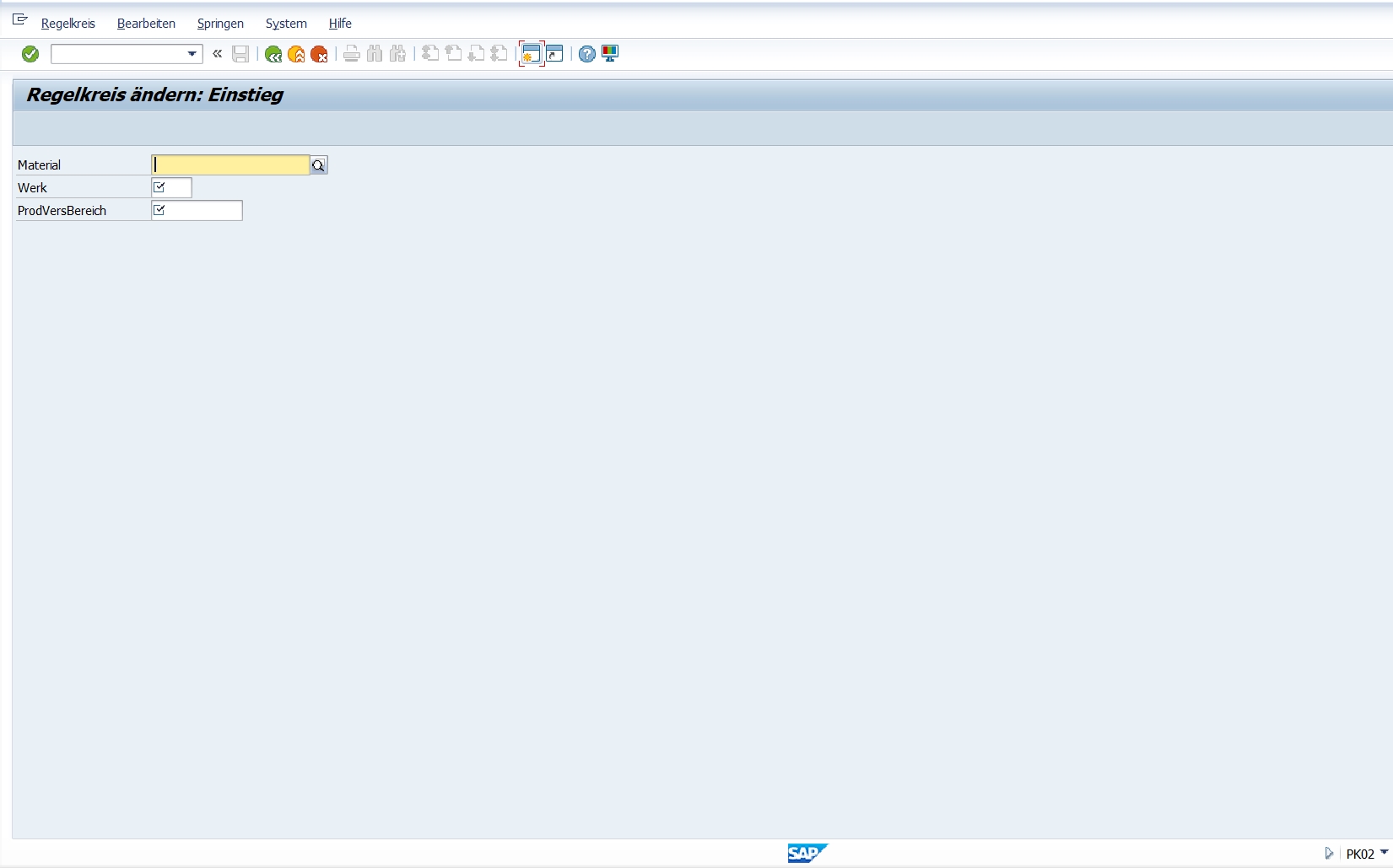Expand the status bar with the triangle icon
The width and height of the screenshot is (1393, 868).
pyautogui.click(x=1329, y=853)
